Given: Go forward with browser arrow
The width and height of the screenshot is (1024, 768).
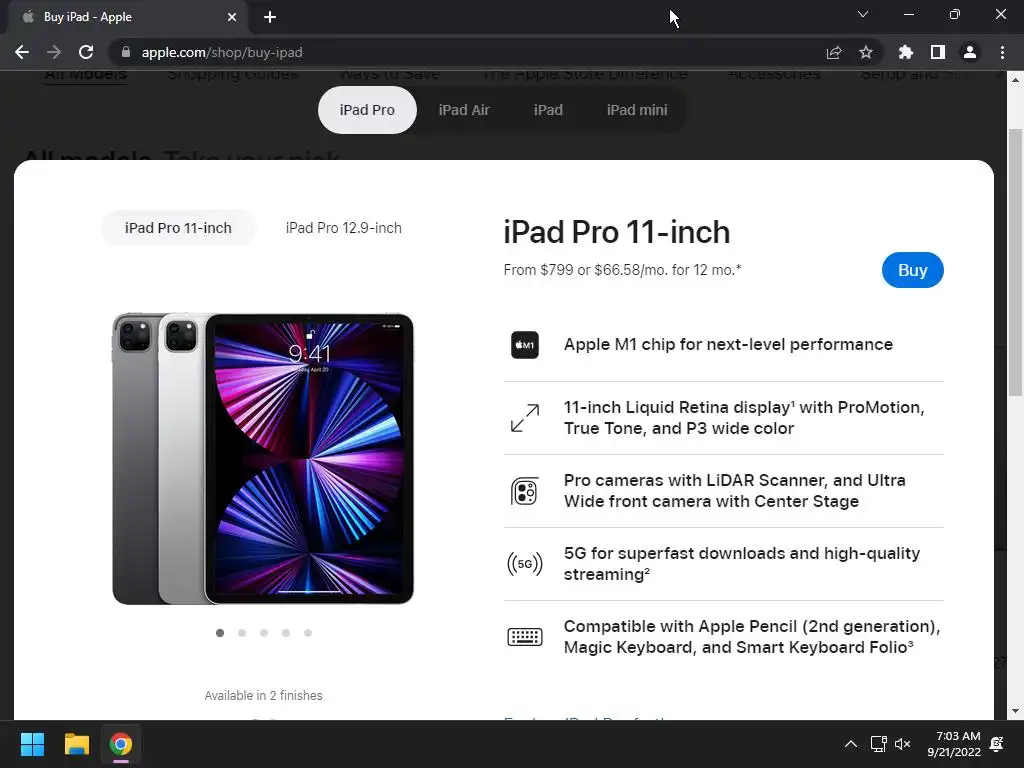Looking at the screenshot, I should [x=54, y=52].
